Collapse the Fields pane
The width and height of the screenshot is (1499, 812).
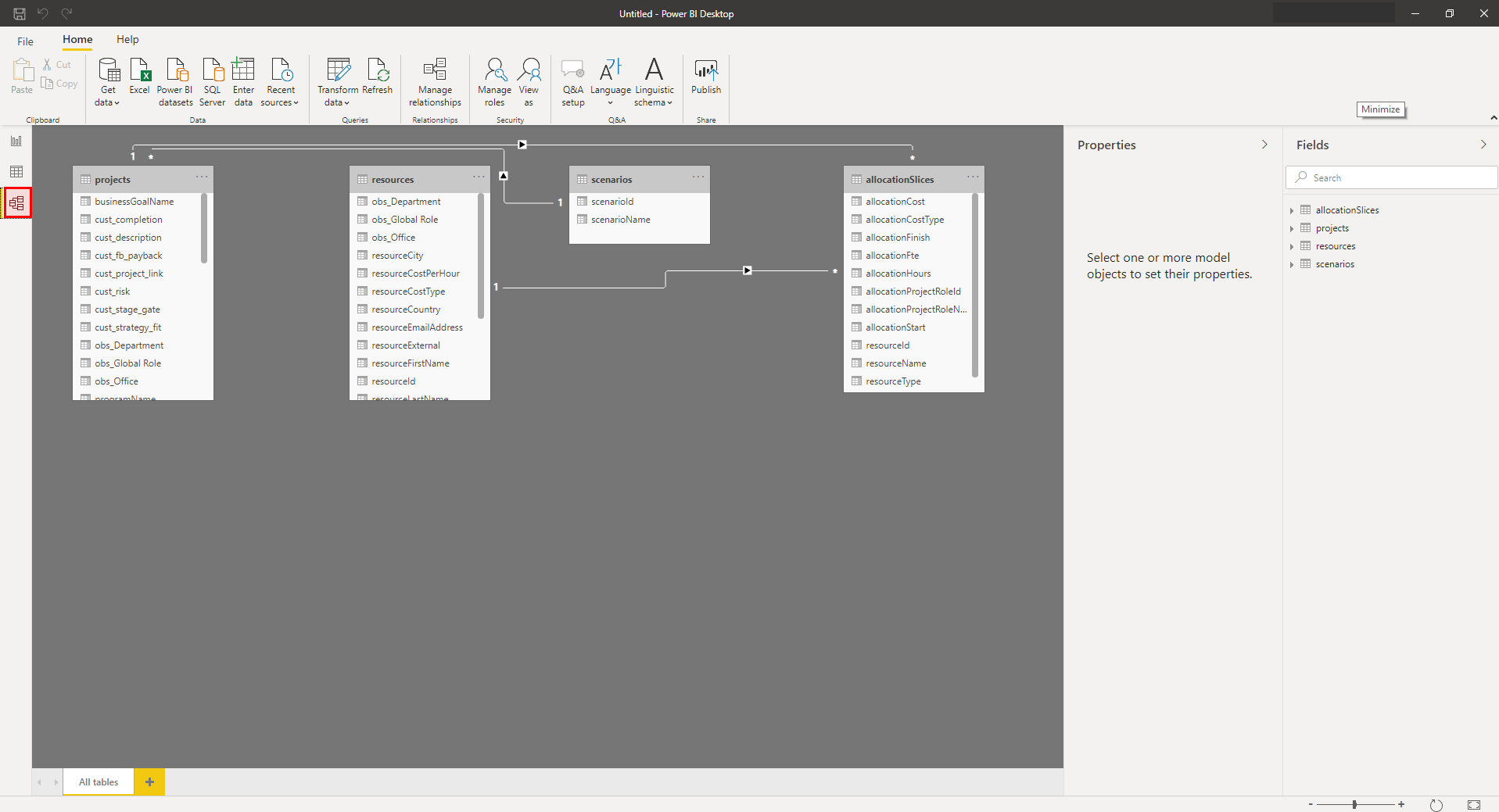click(1483, 145)
